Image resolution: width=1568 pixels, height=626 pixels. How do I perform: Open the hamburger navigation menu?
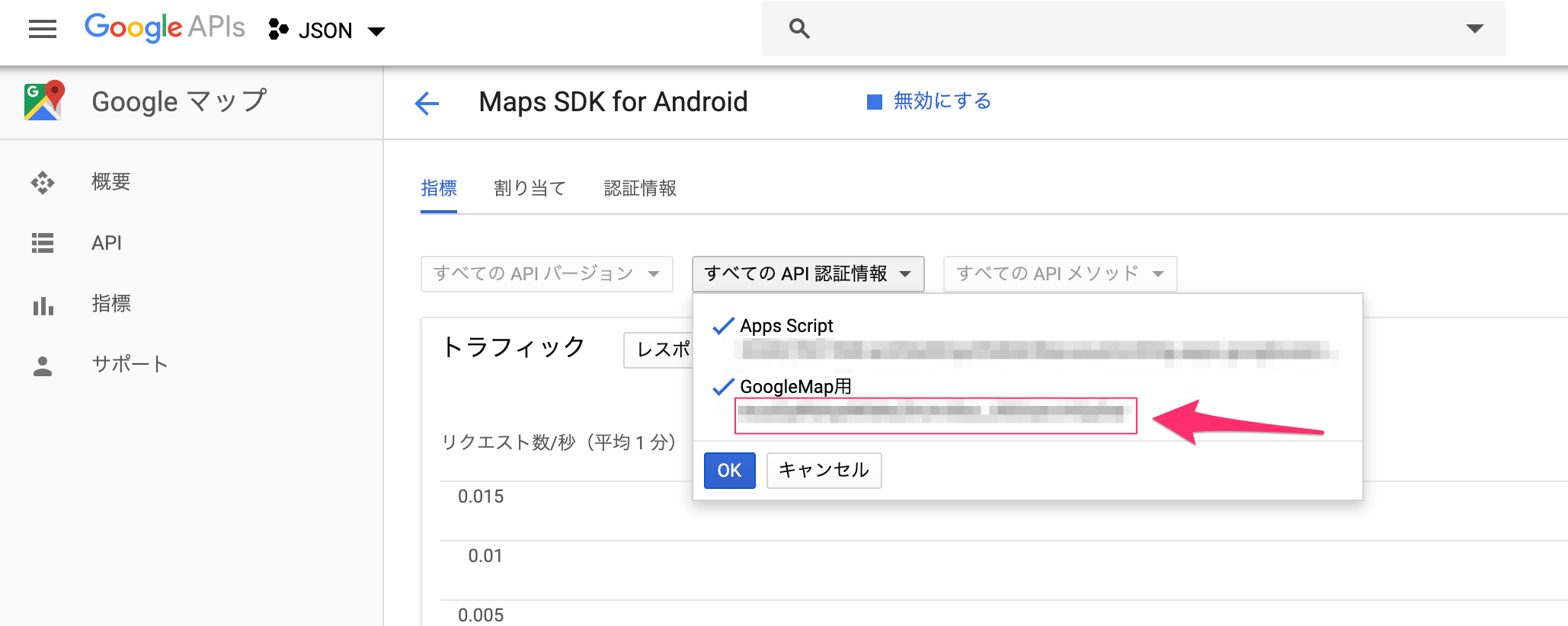point(43,30)
